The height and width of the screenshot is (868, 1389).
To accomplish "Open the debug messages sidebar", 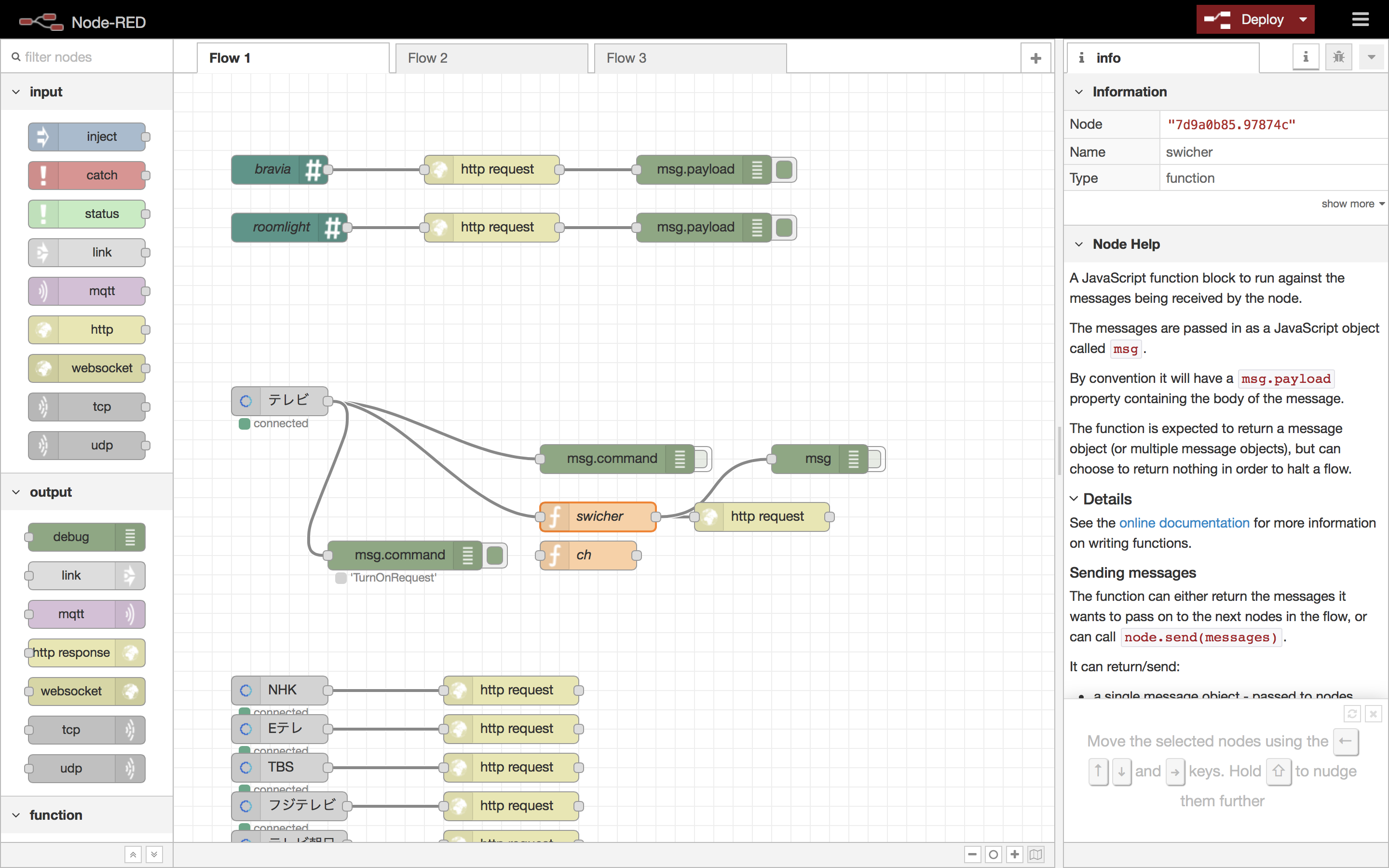I will (1338, 57).
